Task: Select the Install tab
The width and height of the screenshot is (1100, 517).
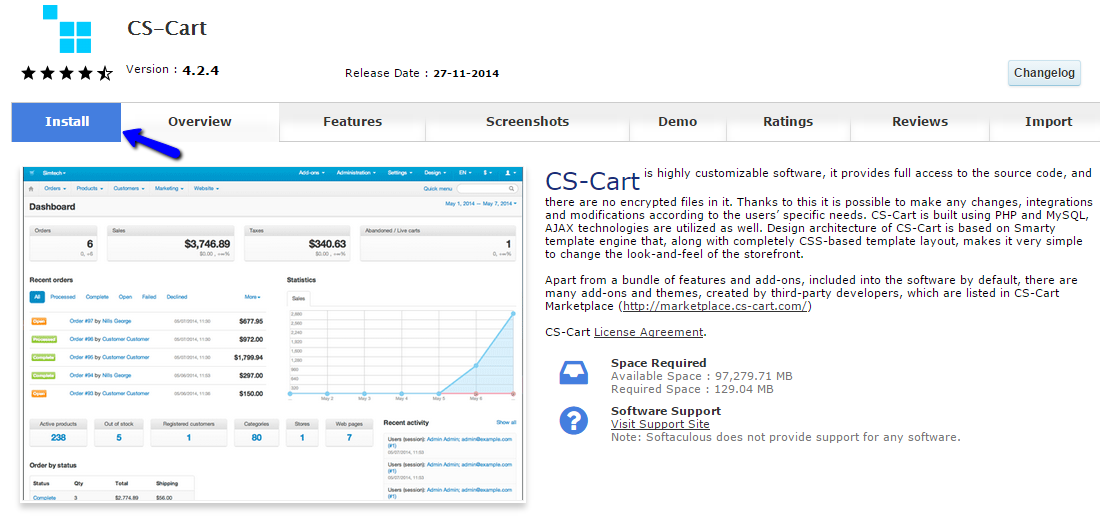Action: click(x=67, y=122)
